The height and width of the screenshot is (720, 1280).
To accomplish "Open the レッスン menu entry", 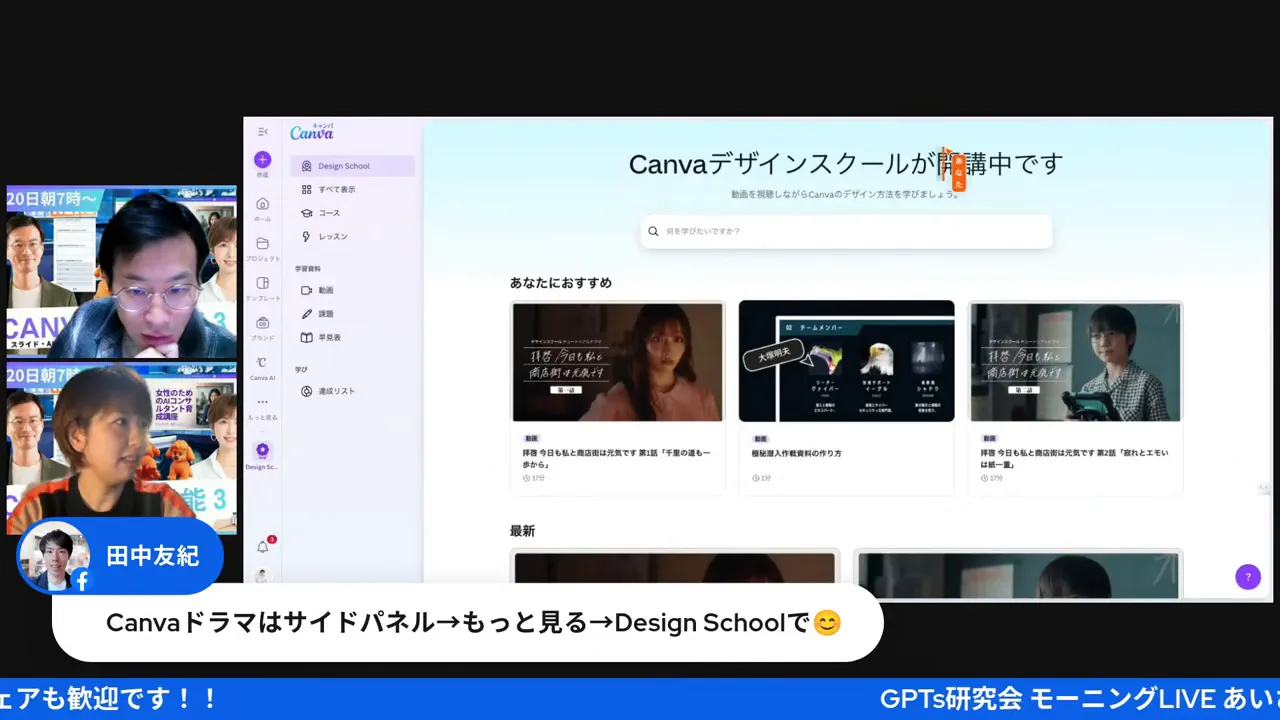I will click(331, 236).
